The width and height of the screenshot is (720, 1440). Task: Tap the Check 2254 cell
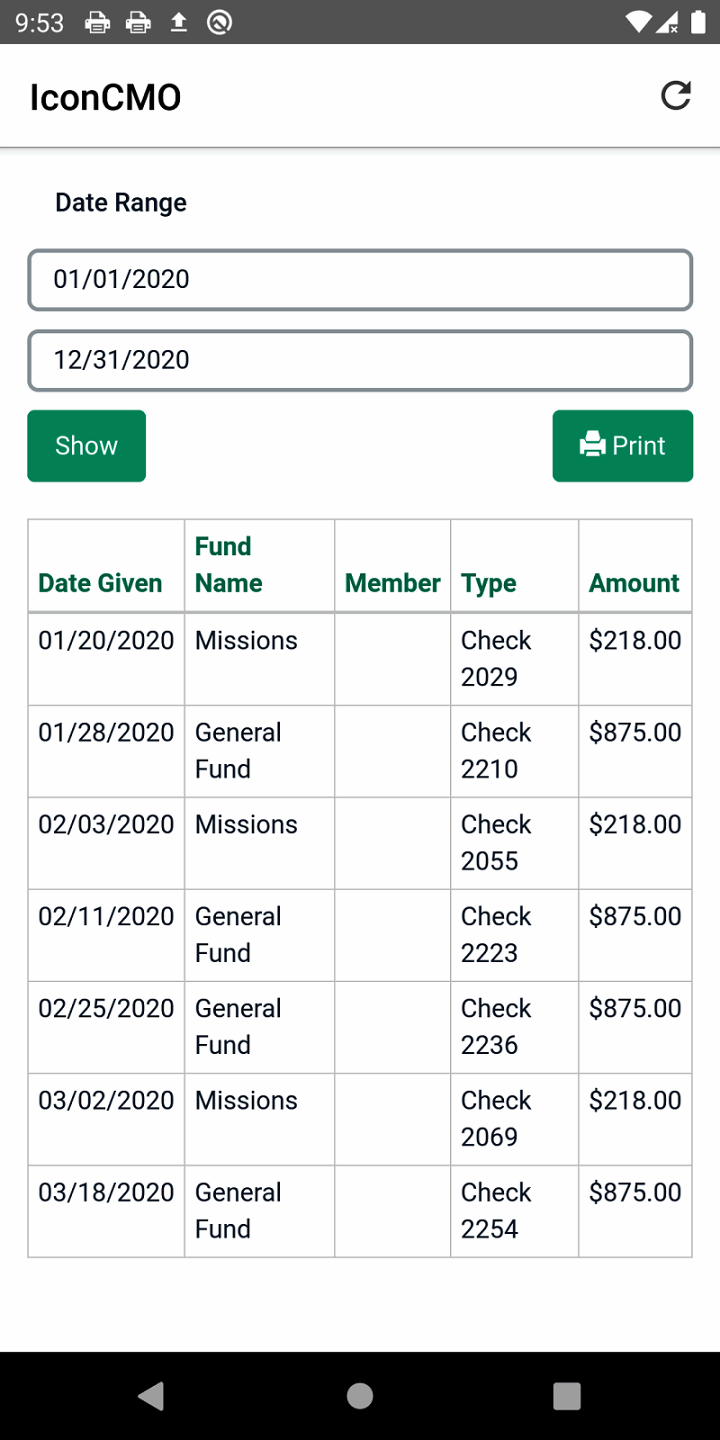[496, 1210]
